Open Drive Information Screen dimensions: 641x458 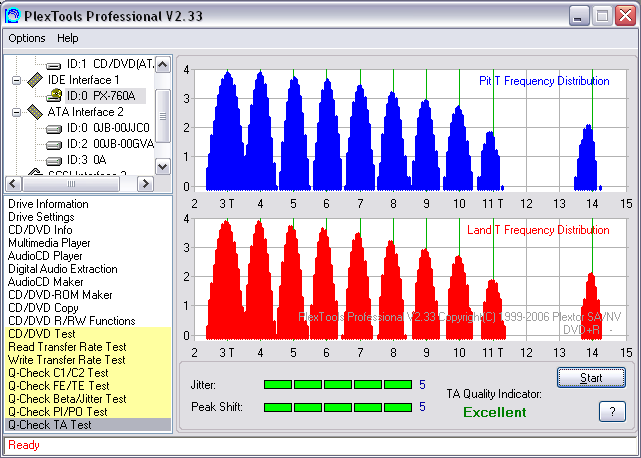point(48,204)
